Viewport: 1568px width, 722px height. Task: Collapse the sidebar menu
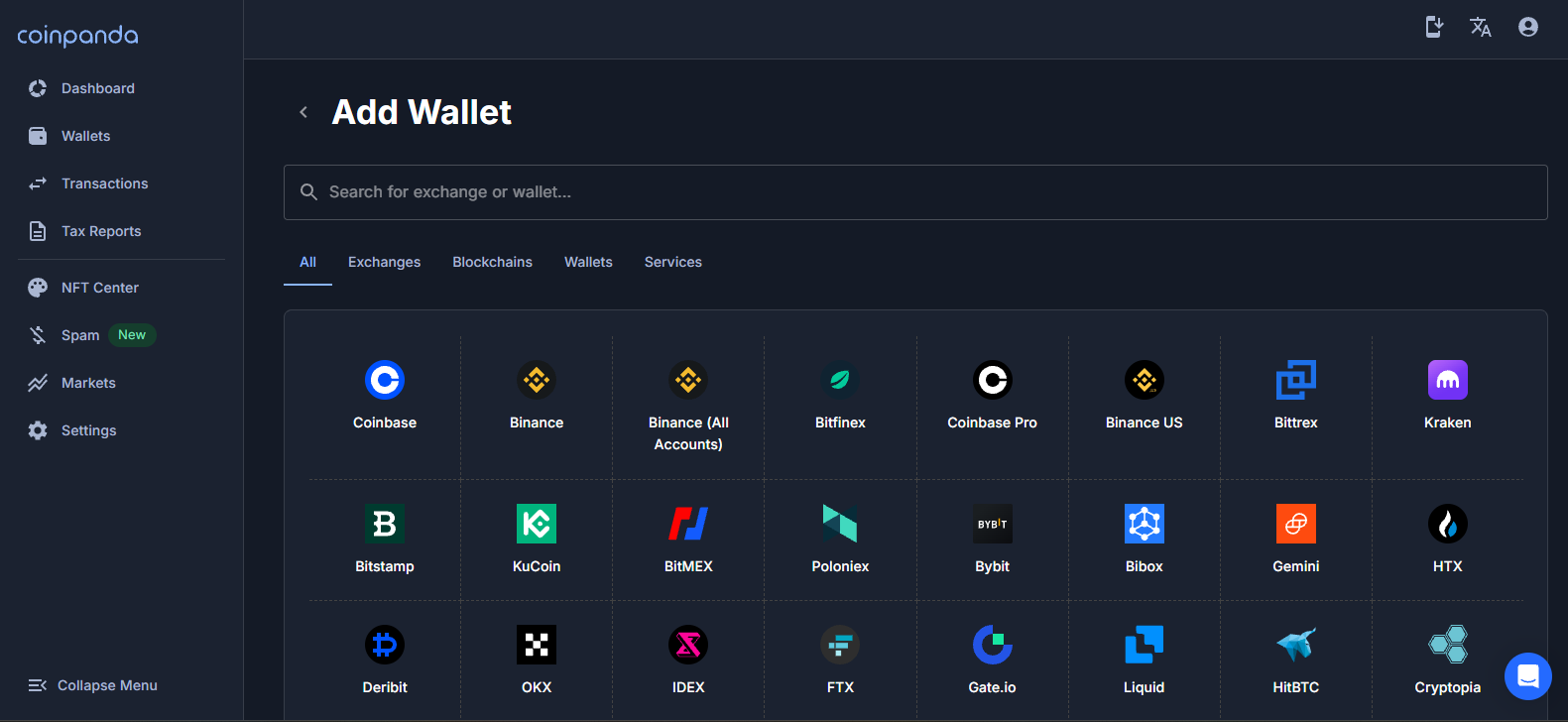93,685
